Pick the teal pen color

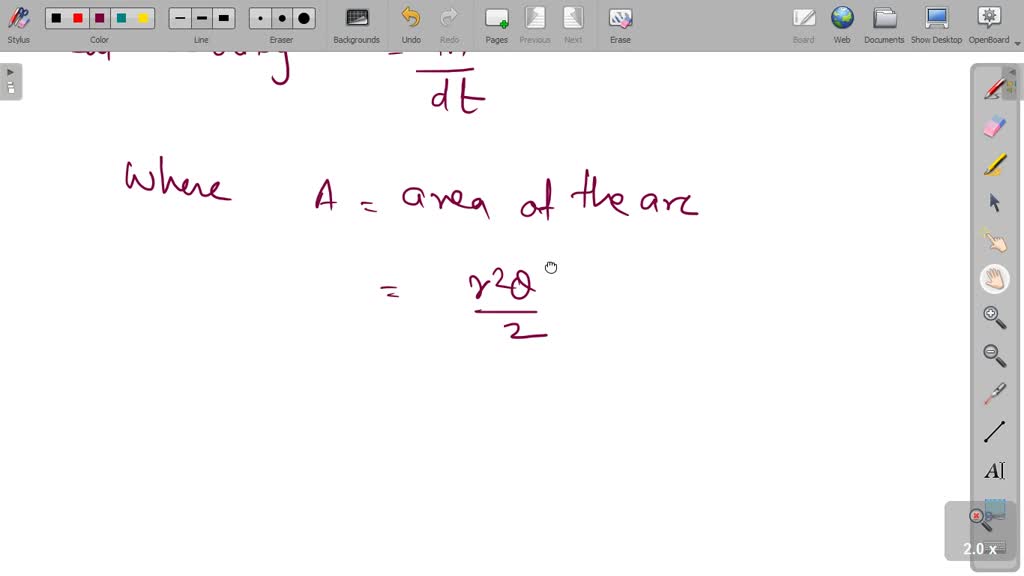pyautogui.click(x=121, y=18)
